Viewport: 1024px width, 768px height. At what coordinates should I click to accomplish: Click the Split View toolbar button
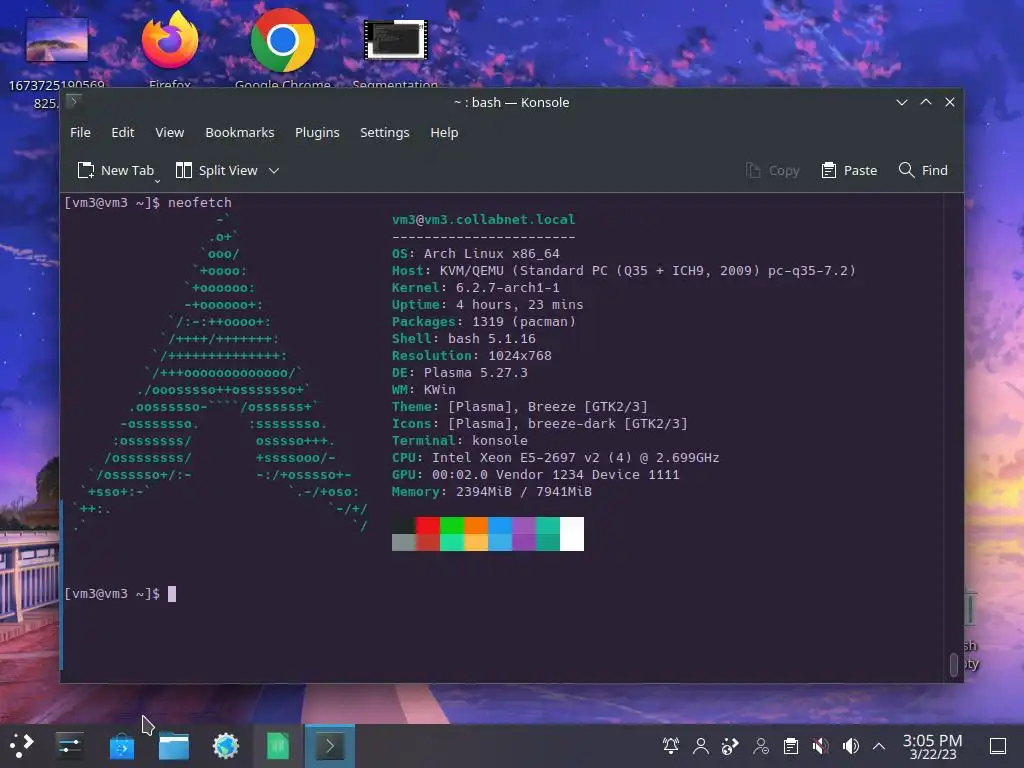tap(216, 170)
